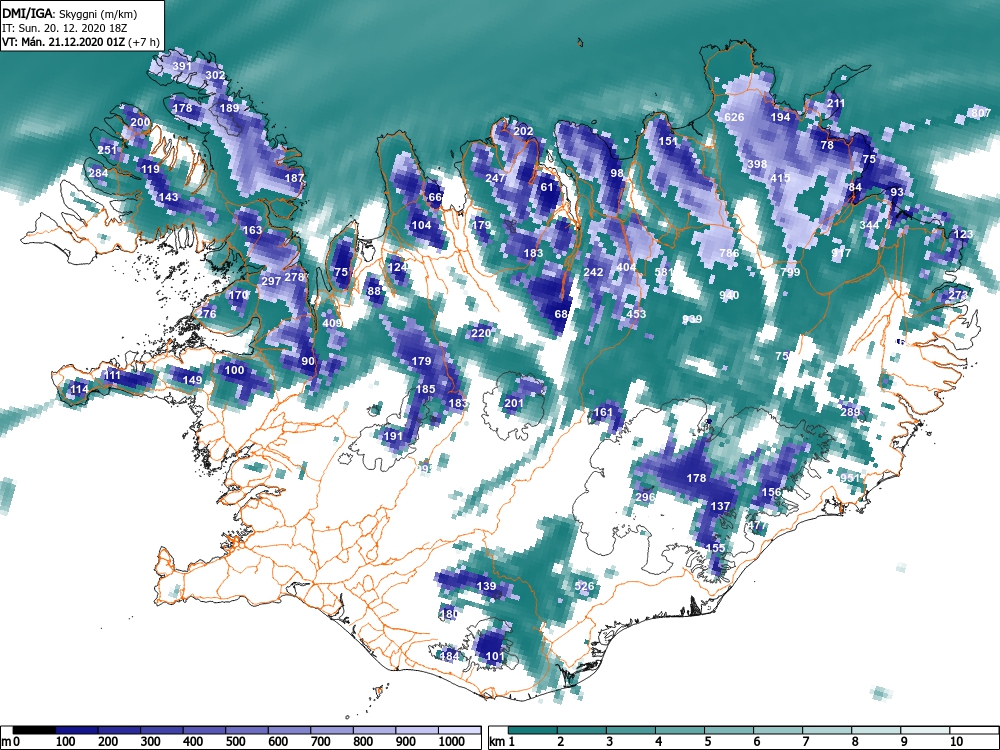Select the '114' value on Snæfellsnes
1000x750 pixels.
click(79, 390)
